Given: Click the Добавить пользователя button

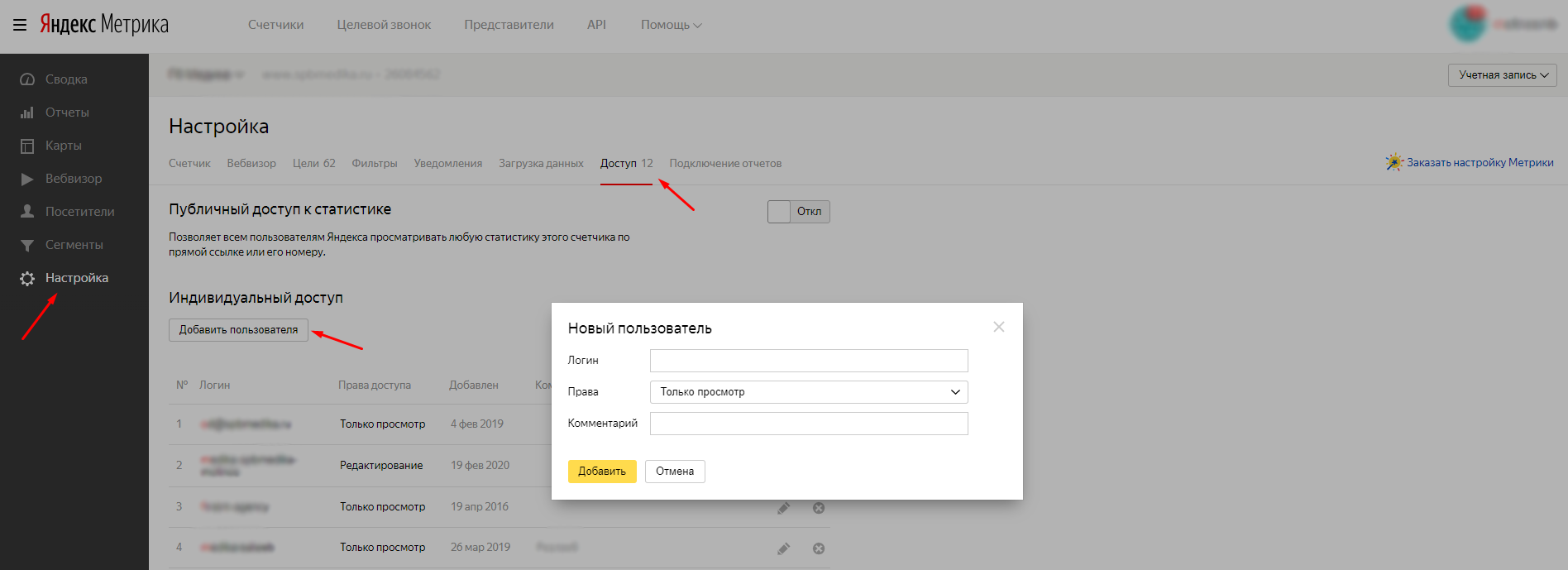Looking at the screenshot, I should point(238,330).
